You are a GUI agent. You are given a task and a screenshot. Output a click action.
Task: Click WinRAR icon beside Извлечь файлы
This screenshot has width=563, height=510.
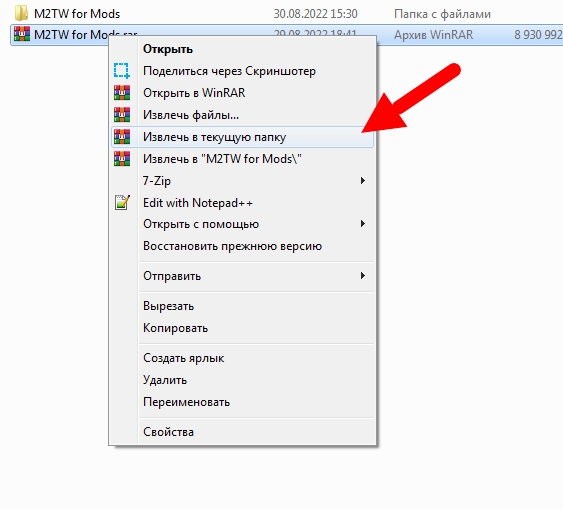coord(122,115)
